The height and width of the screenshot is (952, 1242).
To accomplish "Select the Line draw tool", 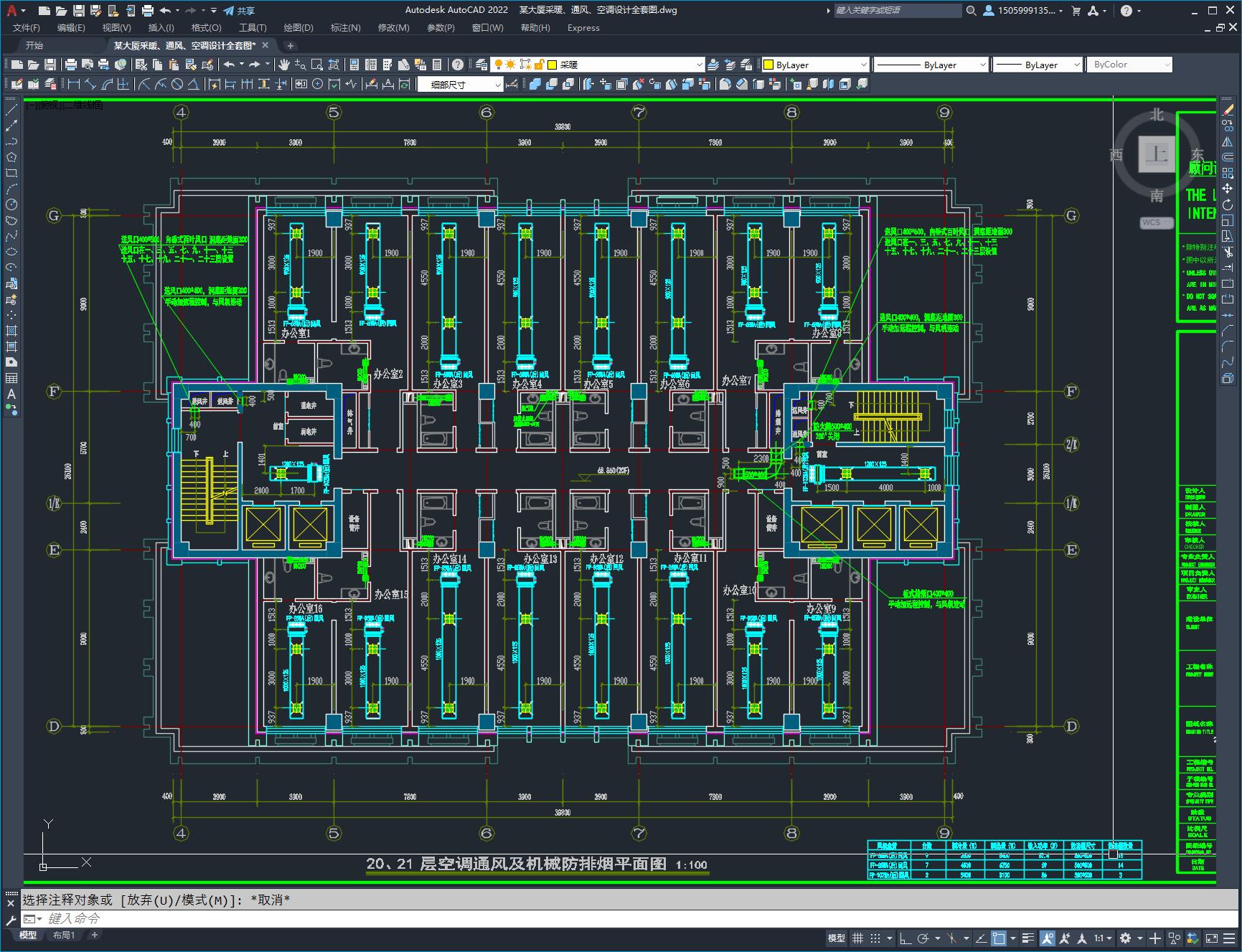I will [11, 110].
